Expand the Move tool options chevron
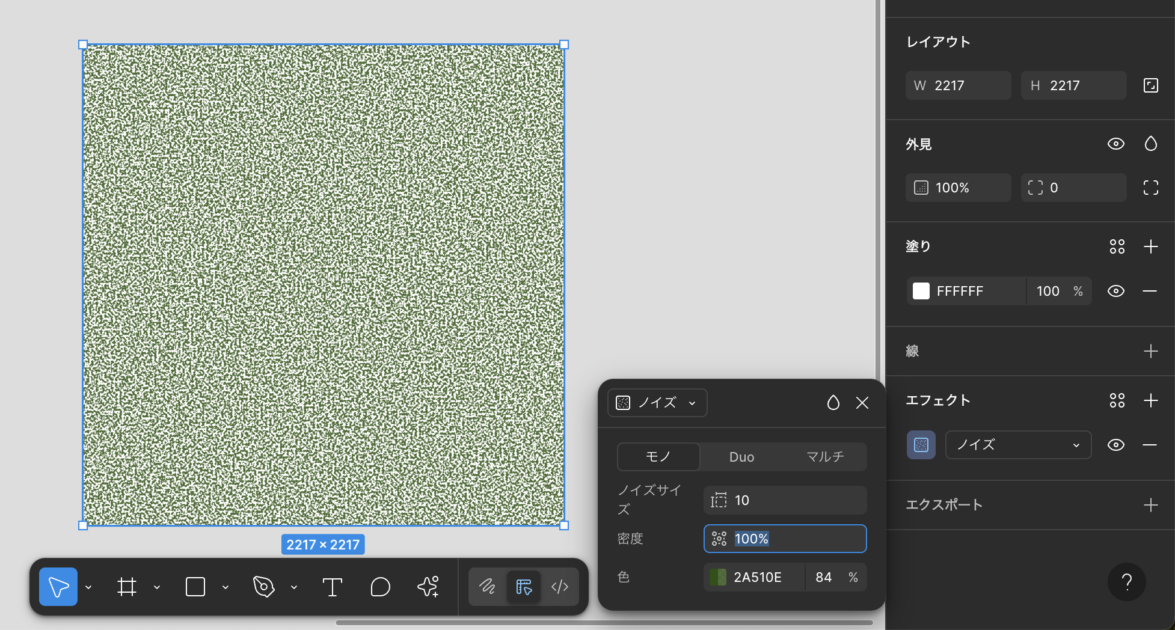 (x=88, y=587)
